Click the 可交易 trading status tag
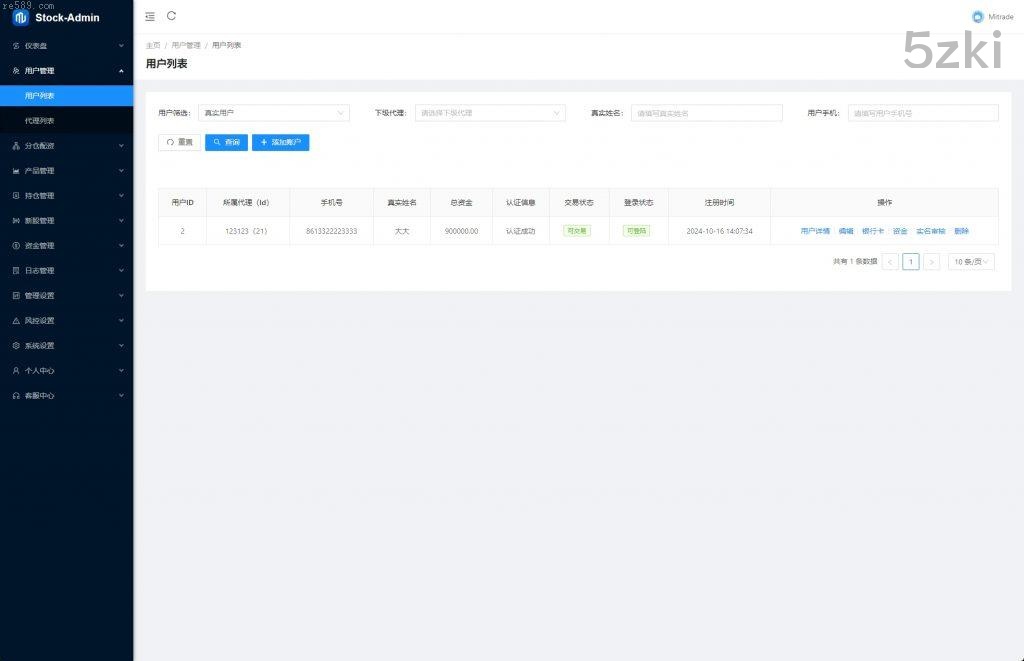 pos(578,231)
